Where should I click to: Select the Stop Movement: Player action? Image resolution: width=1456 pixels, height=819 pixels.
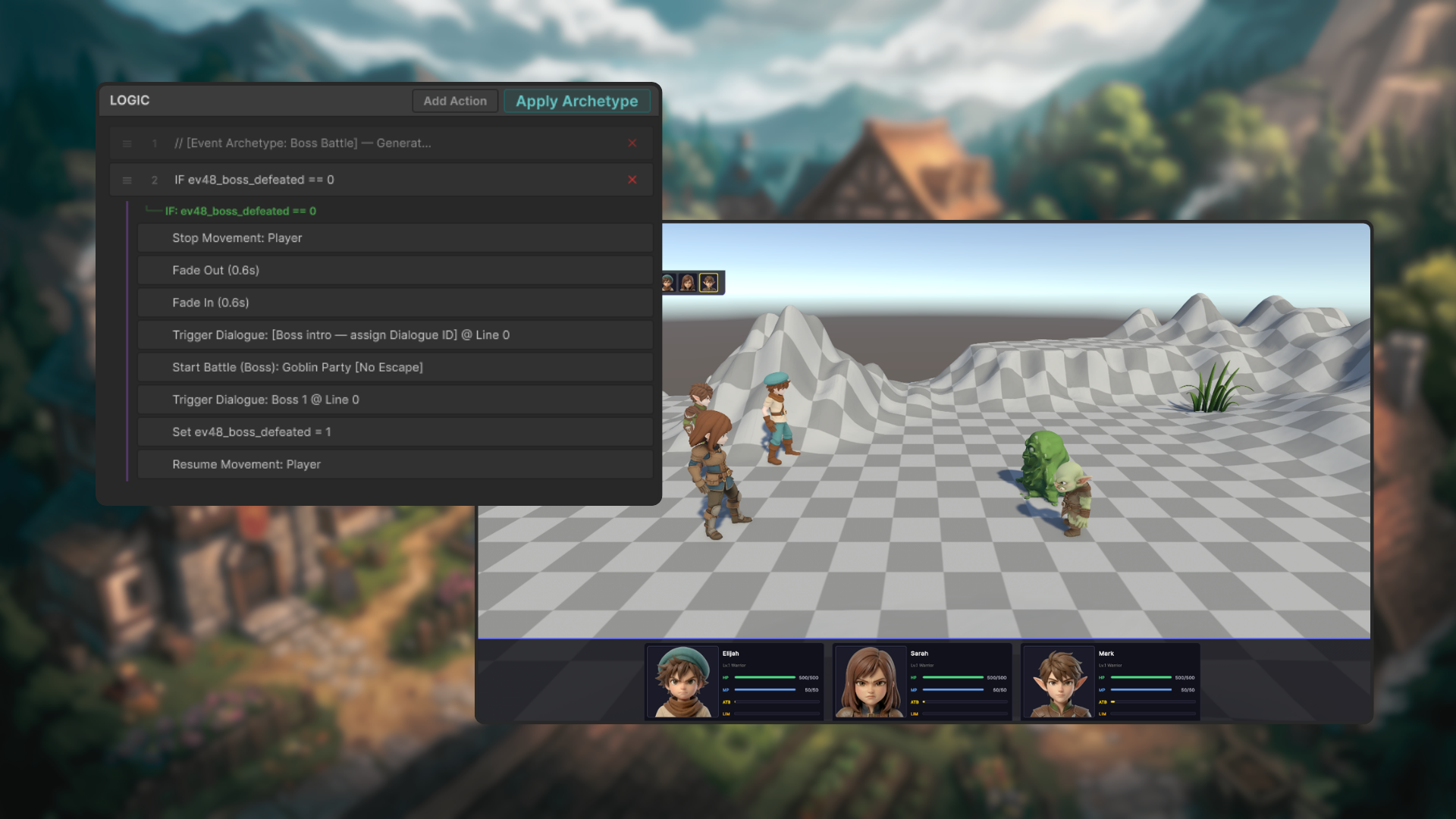[395, 238]
